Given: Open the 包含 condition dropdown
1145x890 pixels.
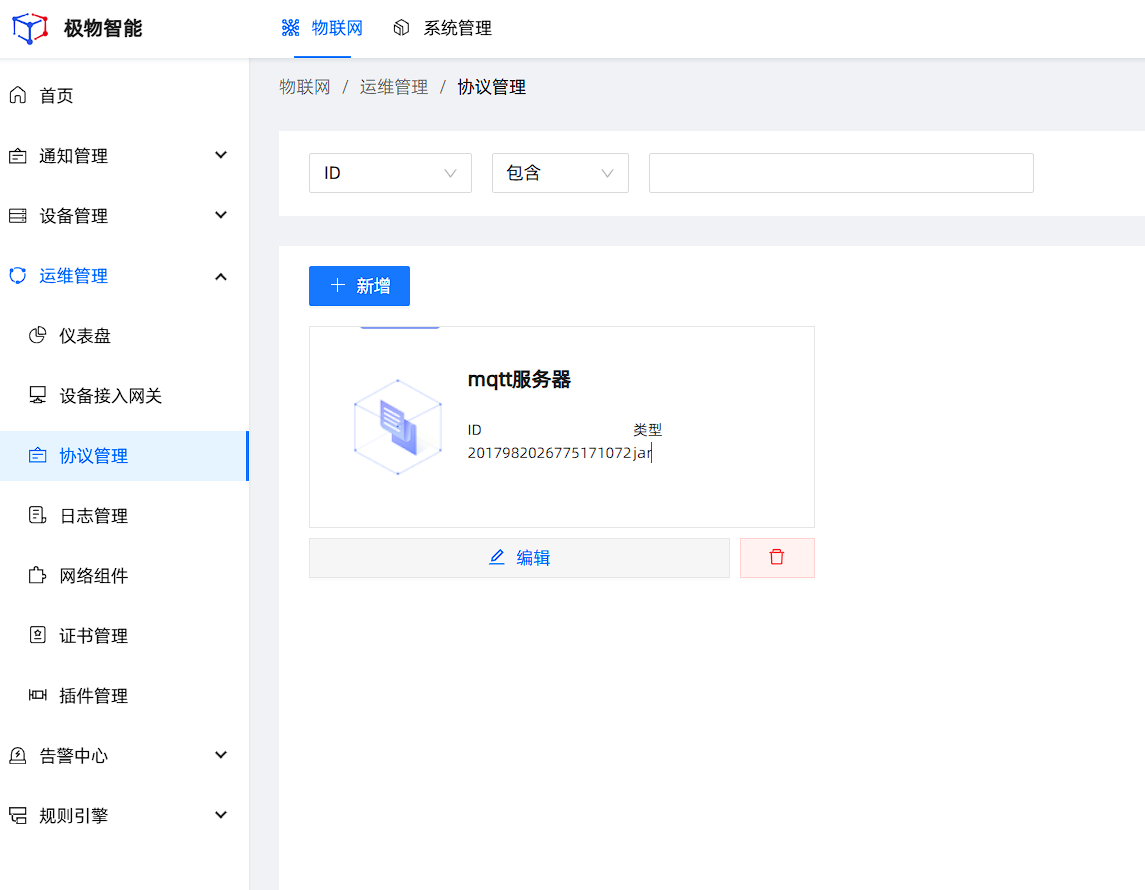Looking at the screenshot, I should (x=560, y=173).
